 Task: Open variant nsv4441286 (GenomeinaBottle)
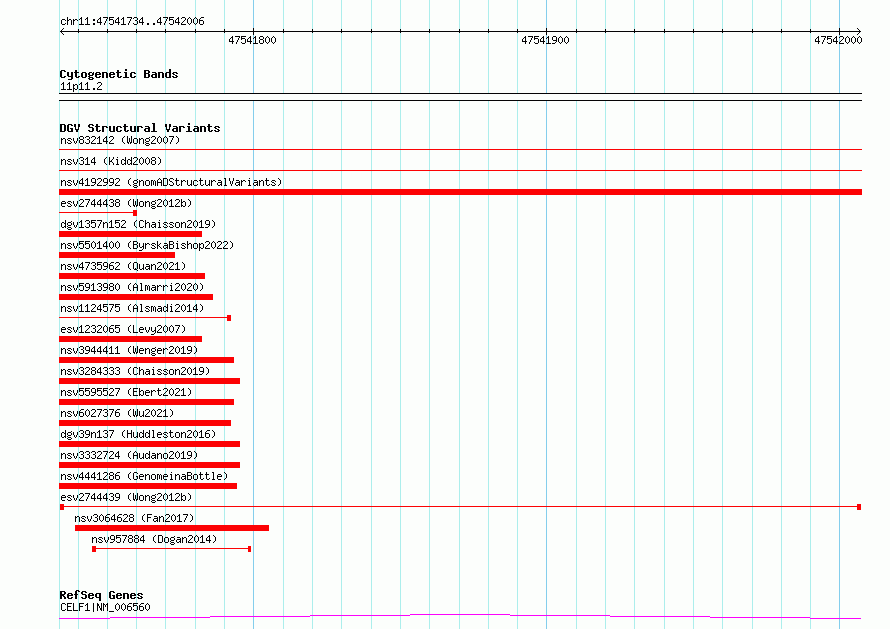(144, 476)
